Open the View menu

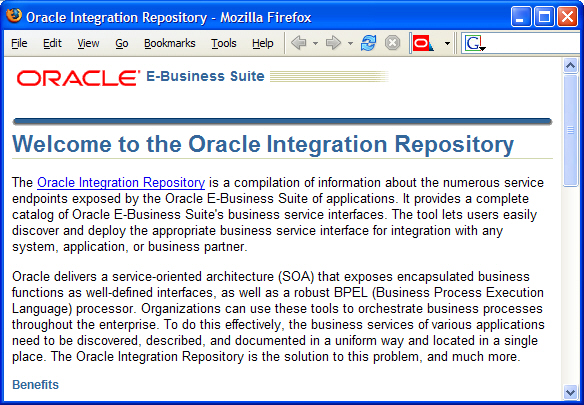click(x=88, y=43)
